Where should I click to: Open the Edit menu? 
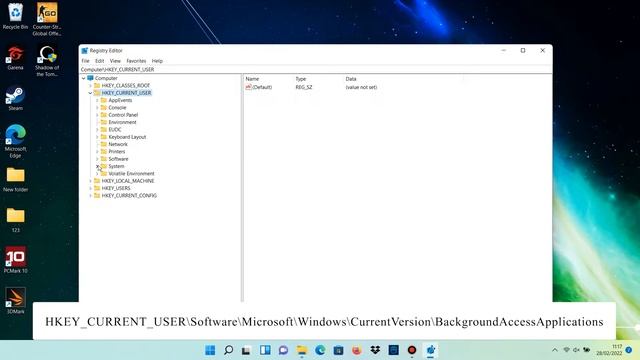coord(100,61)
